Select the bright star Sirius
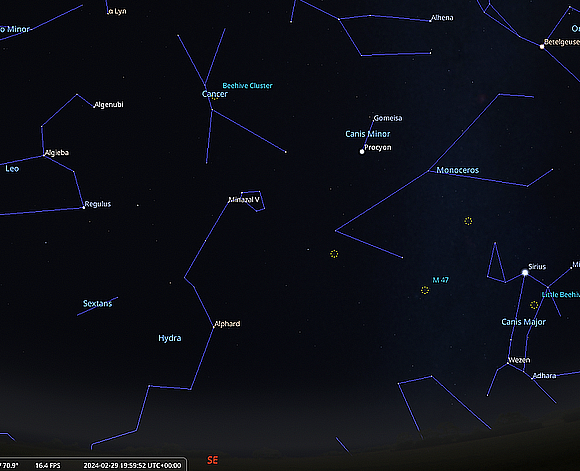 (525, 273)
